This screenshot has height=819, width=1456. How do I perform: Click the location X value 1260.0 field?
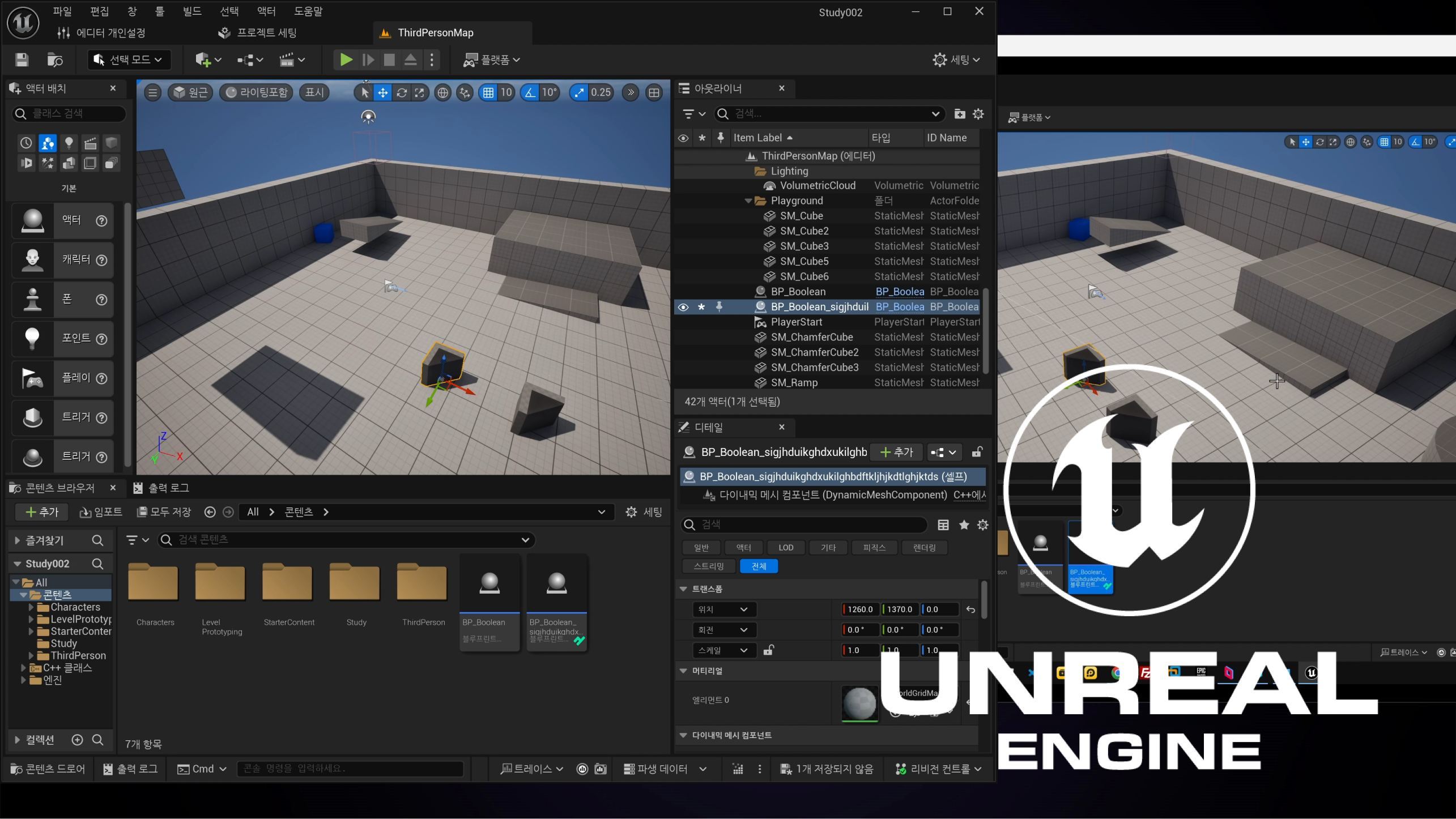[860, 610]
